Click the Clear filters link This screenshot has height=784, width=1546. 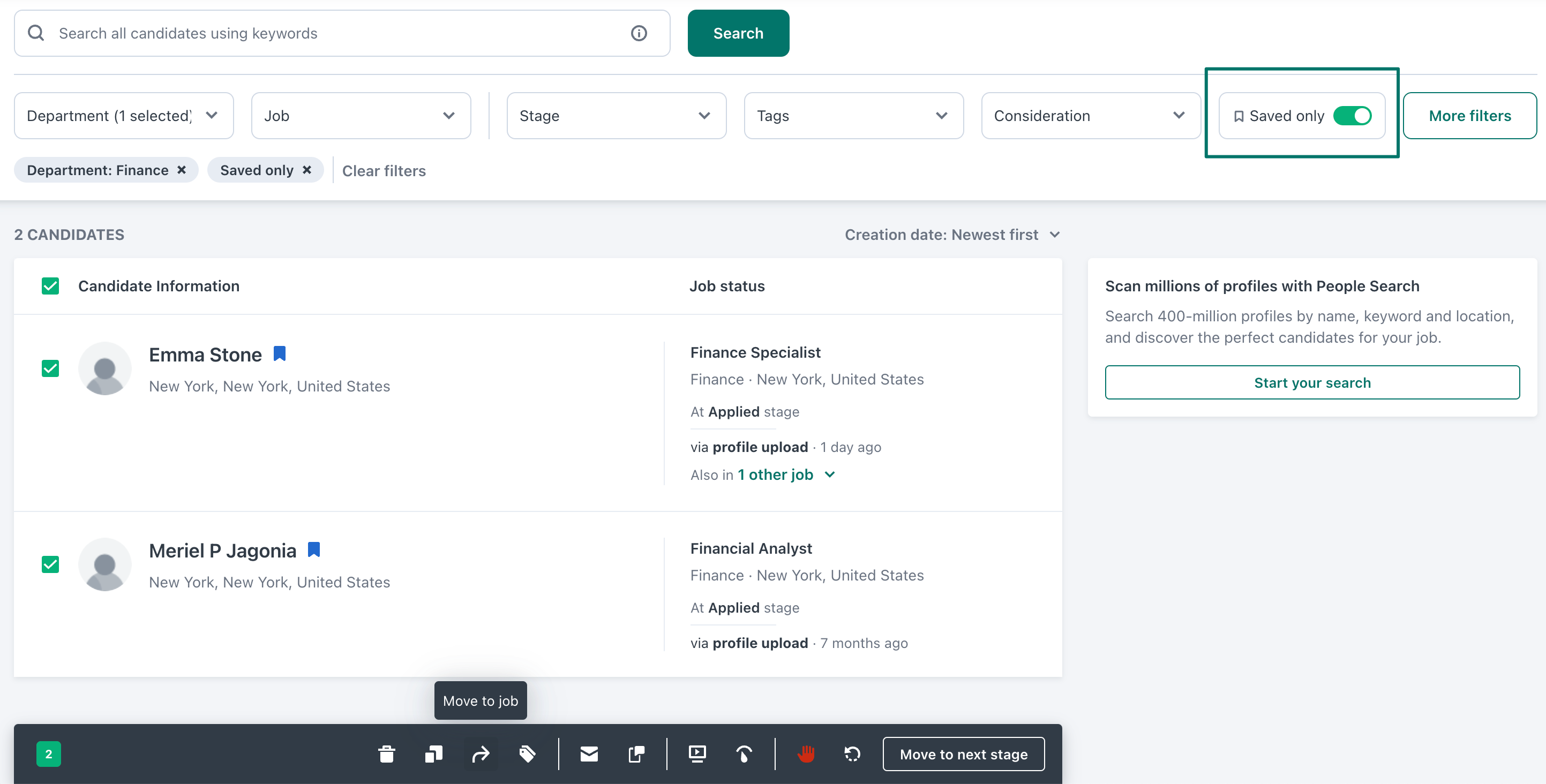[384, 171]
